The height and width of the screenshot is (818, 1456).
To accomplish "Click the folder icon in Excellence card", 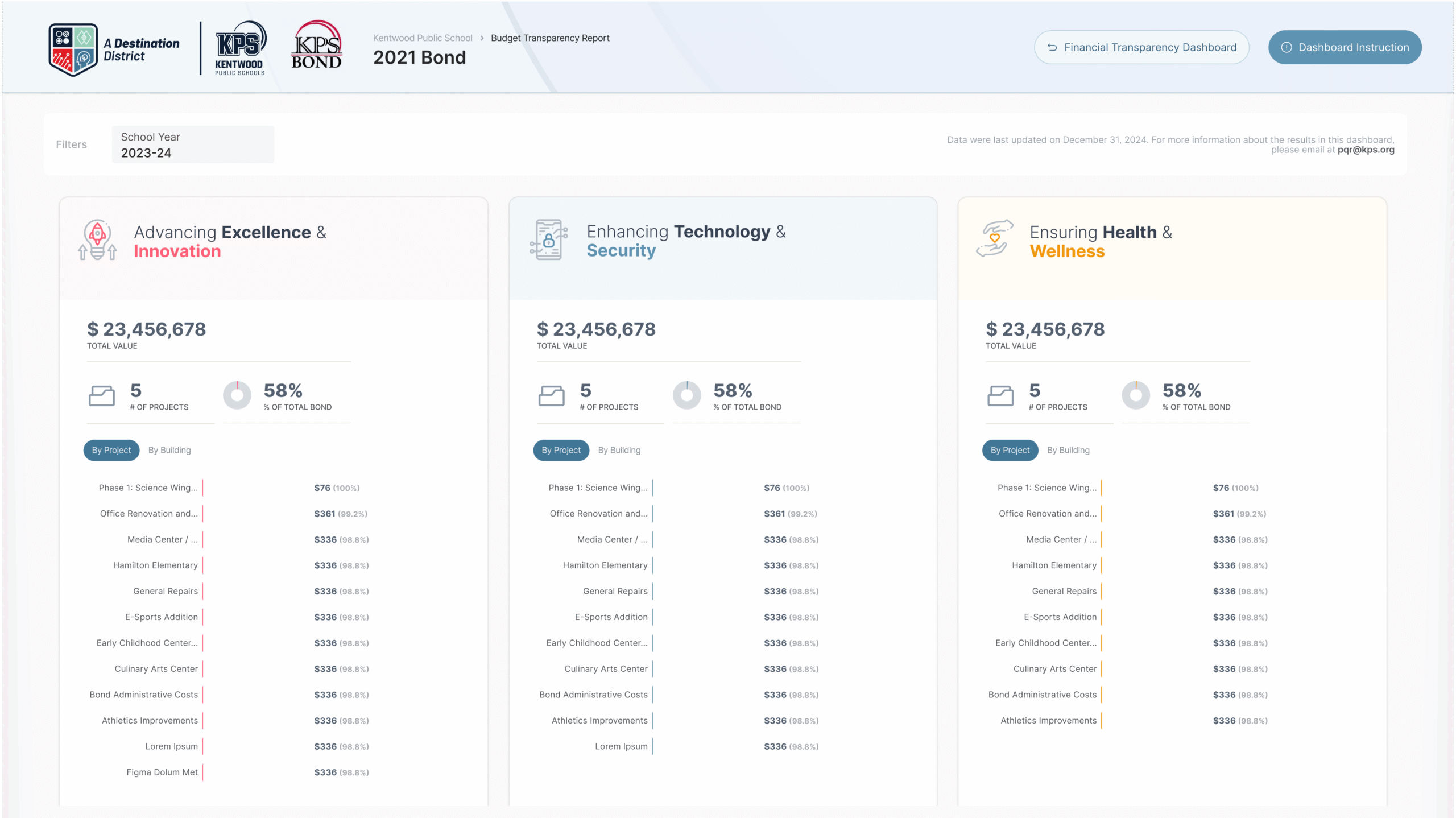I will [x=102, y=395].
